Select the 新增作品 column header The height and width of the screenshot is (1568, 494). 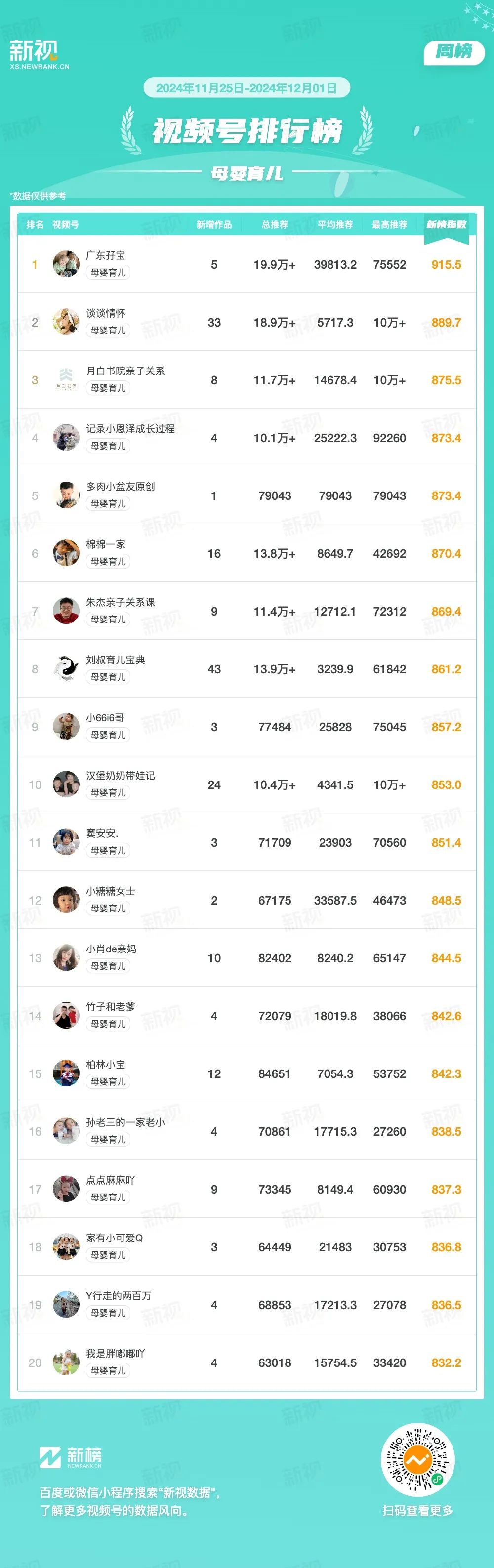pyautogui.click(x=214, y=225)
